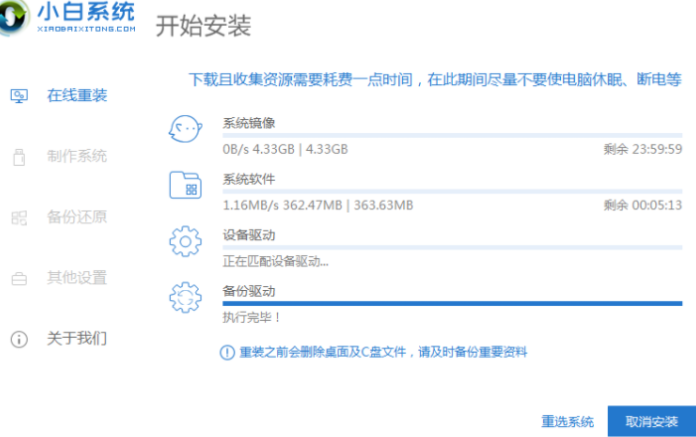This screenshot has width=696, height=437.
Task: Click the 关于我们 info icon
Action: [18, 340]
